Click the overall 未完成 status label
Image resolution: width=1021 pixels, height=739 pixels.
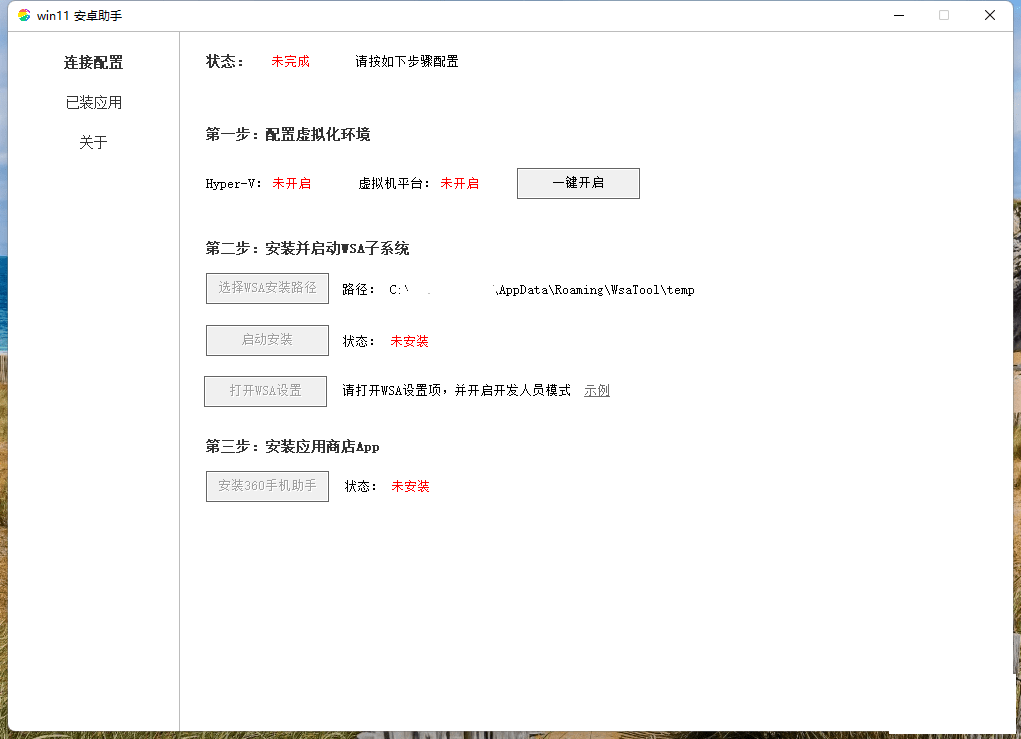[x=290, y=62]
